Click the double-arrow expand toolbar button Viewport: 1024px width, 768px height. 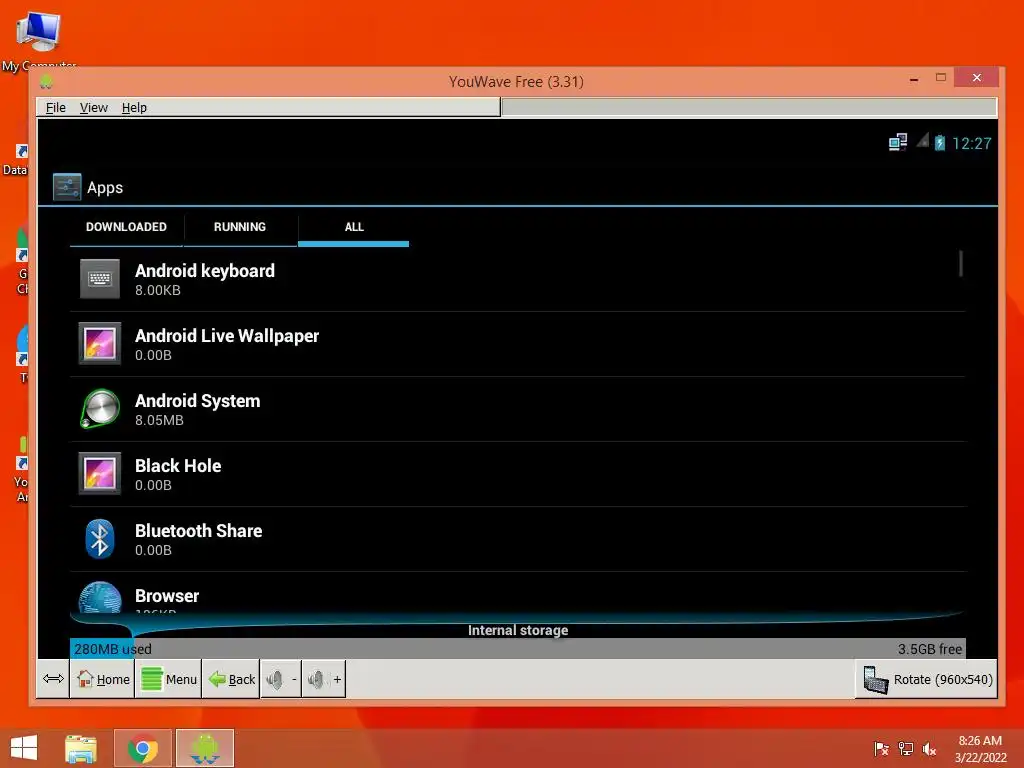(53, 679)
